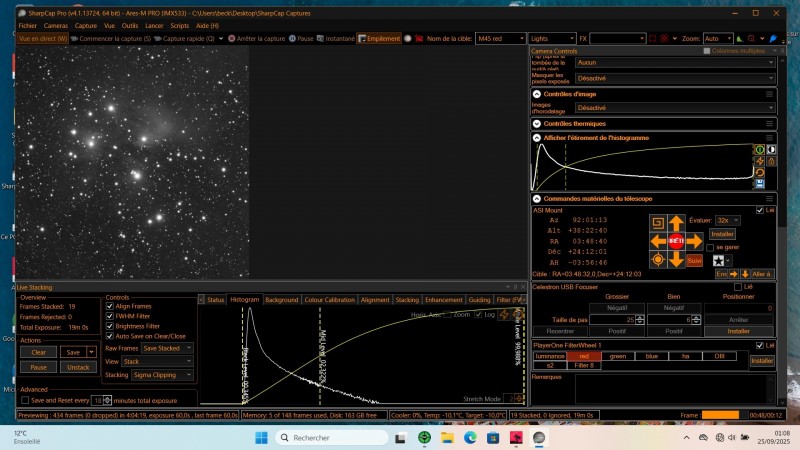Toggle the ASI Mount Lié checkbox
The image size is (800, 450).
click(x=760, y=210)
